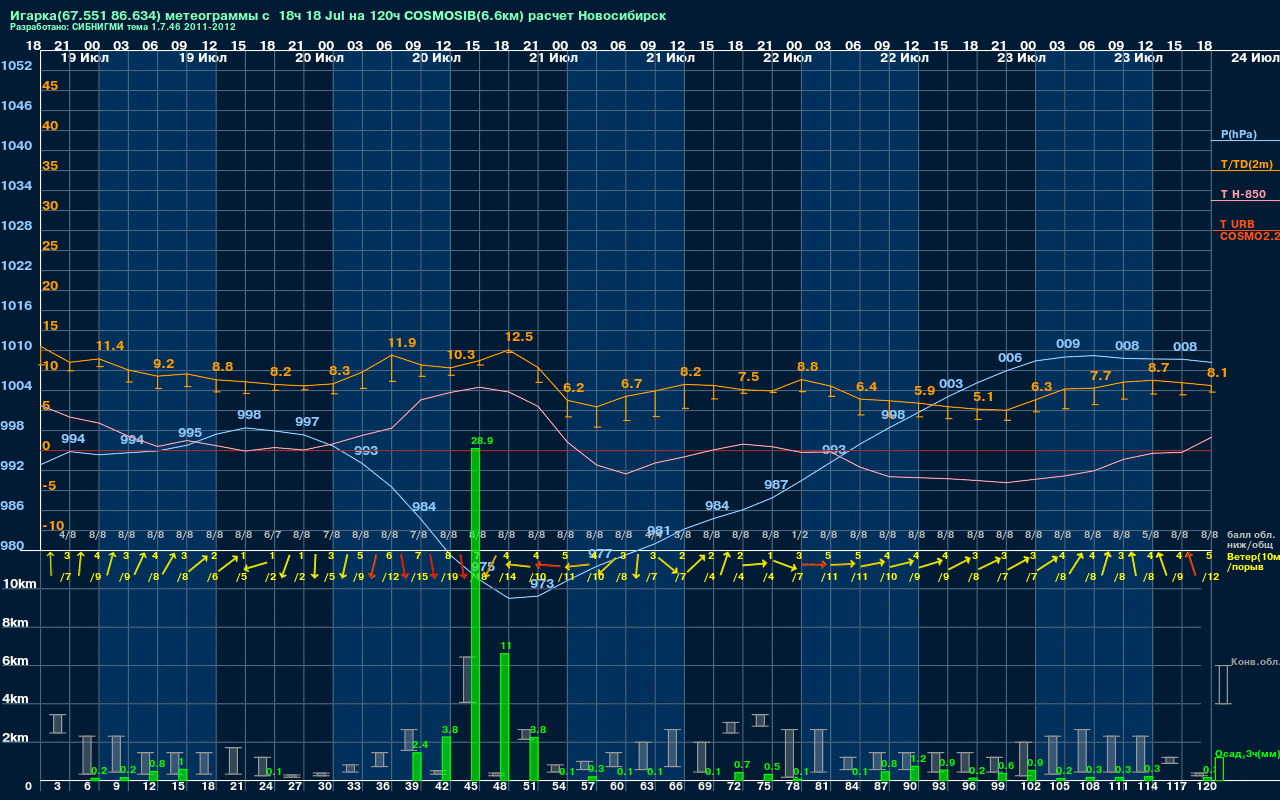Click the 'балл обл. ниж/общ' row label
Viewport: 1280px width, 800px height.
1251,540
